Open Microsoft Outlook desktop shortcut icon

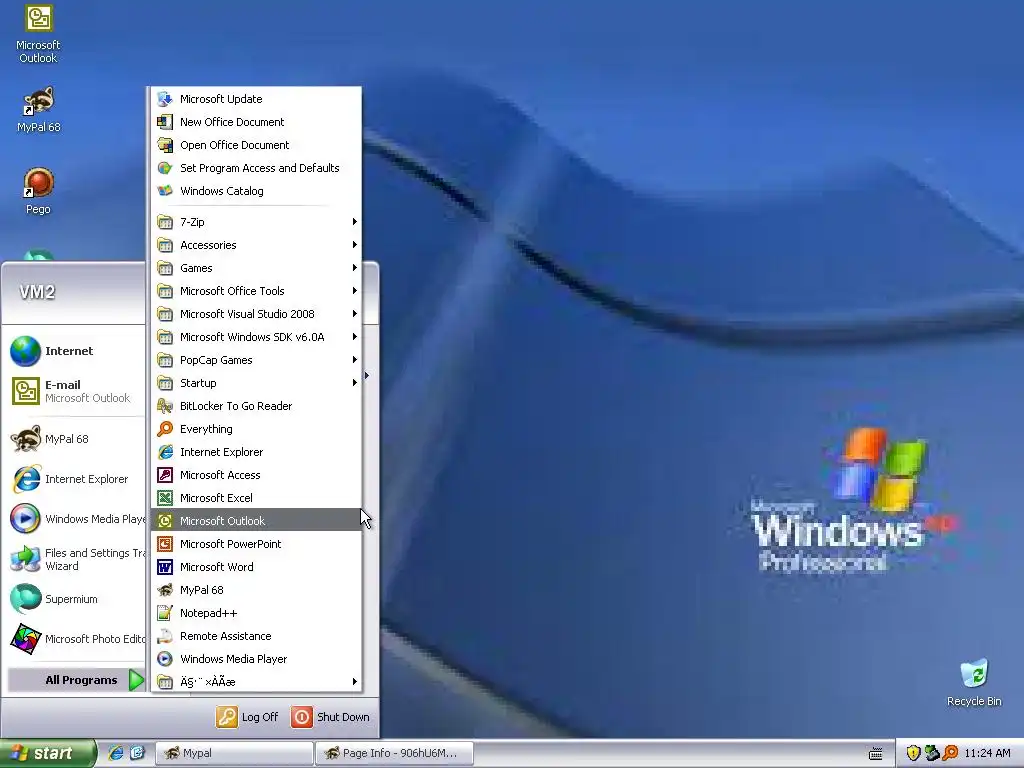39,18
